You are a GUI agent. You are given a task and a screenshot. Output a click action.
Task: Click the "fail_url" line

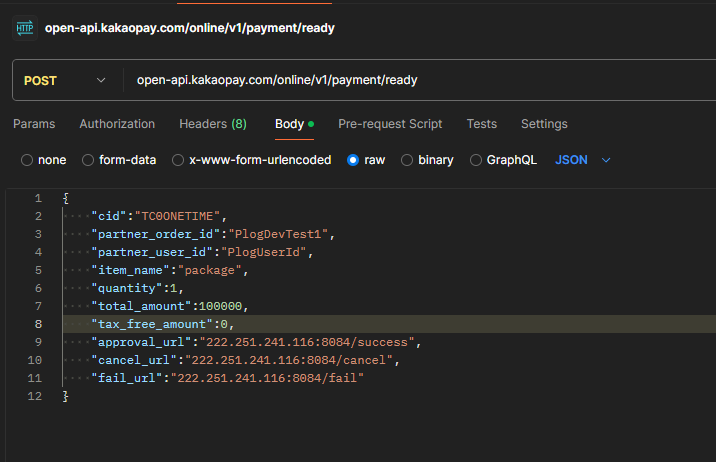pyautogui.click(x=227, y=378)
